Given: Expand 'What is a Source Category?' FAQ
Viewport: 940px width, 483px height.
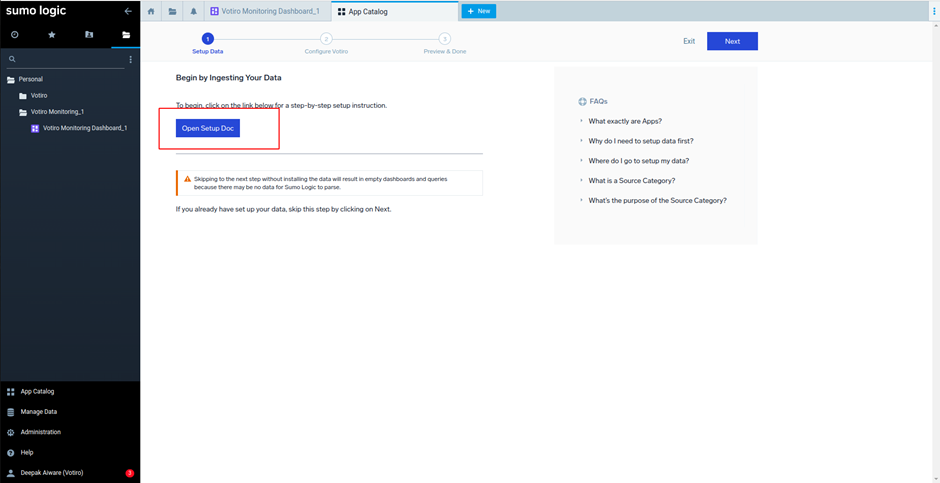Looking at the screenshot, I should pos(632,180).
